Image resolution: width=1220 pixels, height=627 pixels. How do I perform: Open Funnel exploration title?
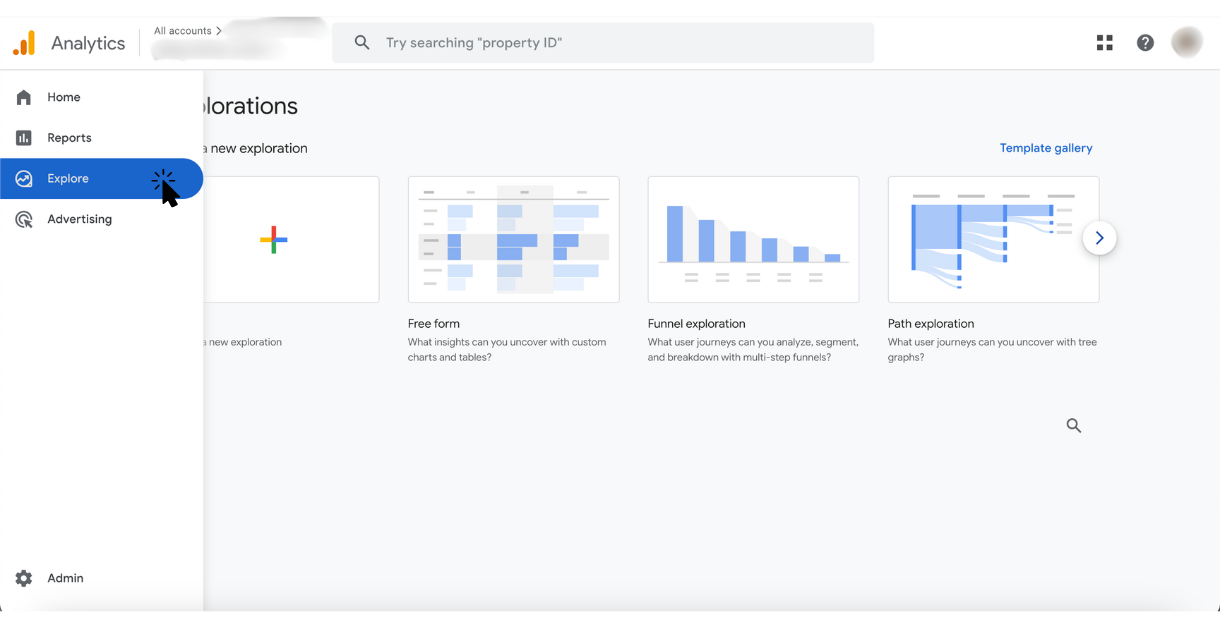[x=696, y=324]
